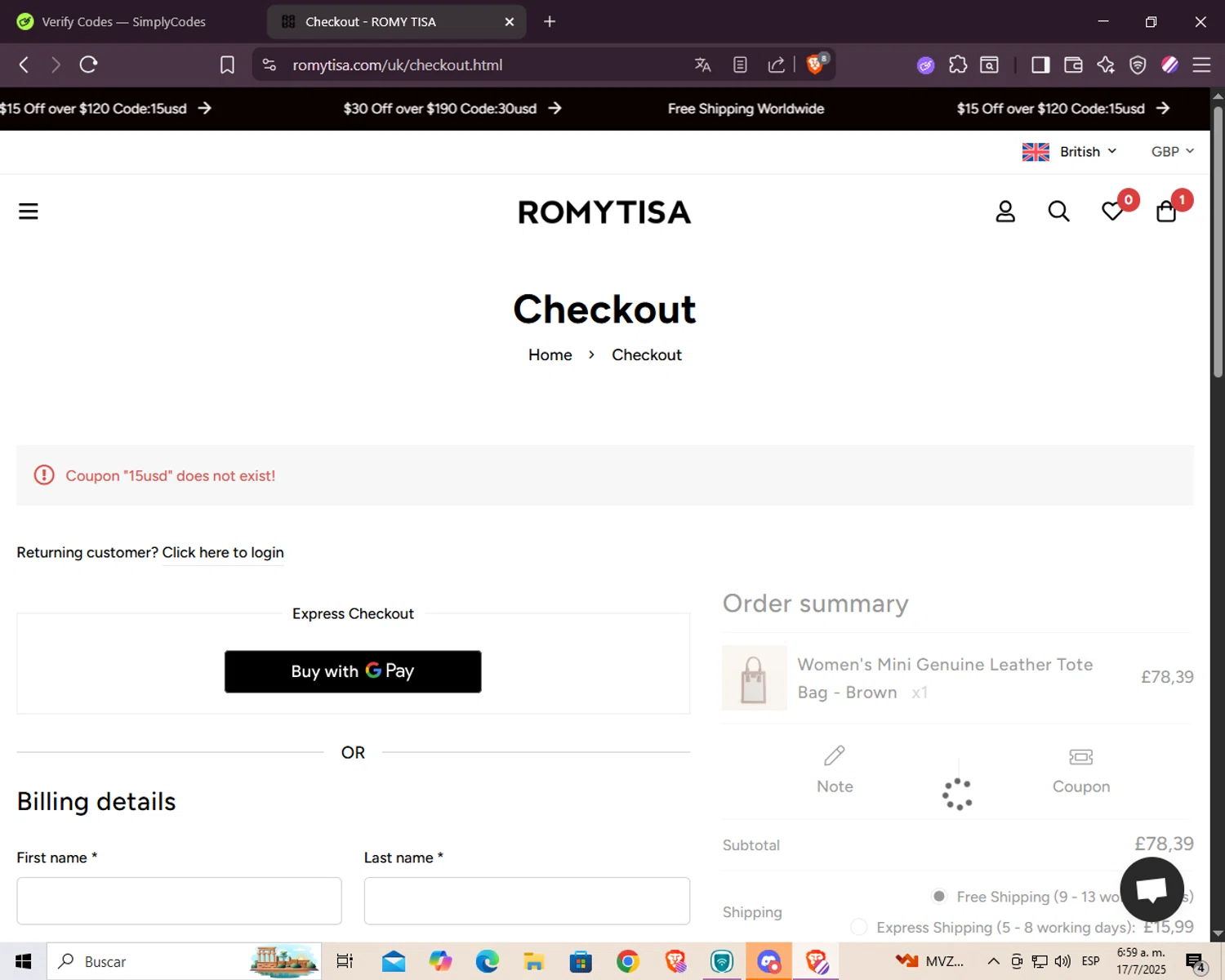The image size is (1225, 980).
Task: Click Free Shipping Worldwide banner text
Action: pos(746,109)
